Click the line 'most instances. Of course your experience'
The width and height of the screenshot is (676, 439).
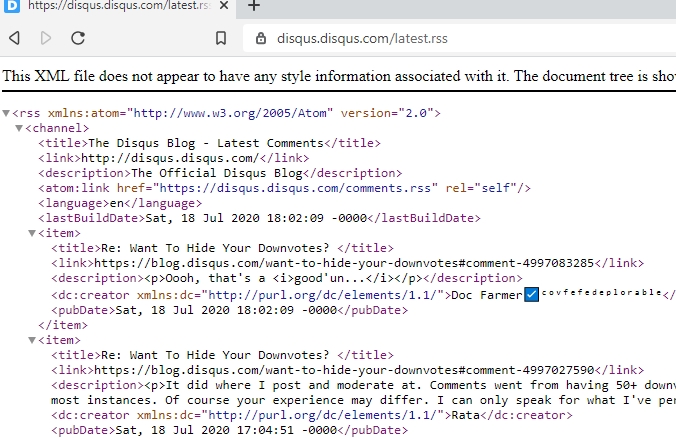coord(363,400)
